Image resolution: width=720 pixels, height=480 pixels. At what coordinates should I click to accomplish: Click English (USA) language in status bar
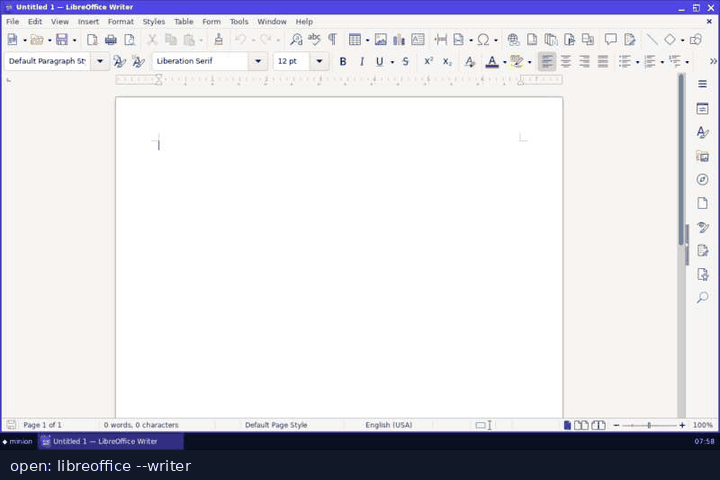point(388,425)
